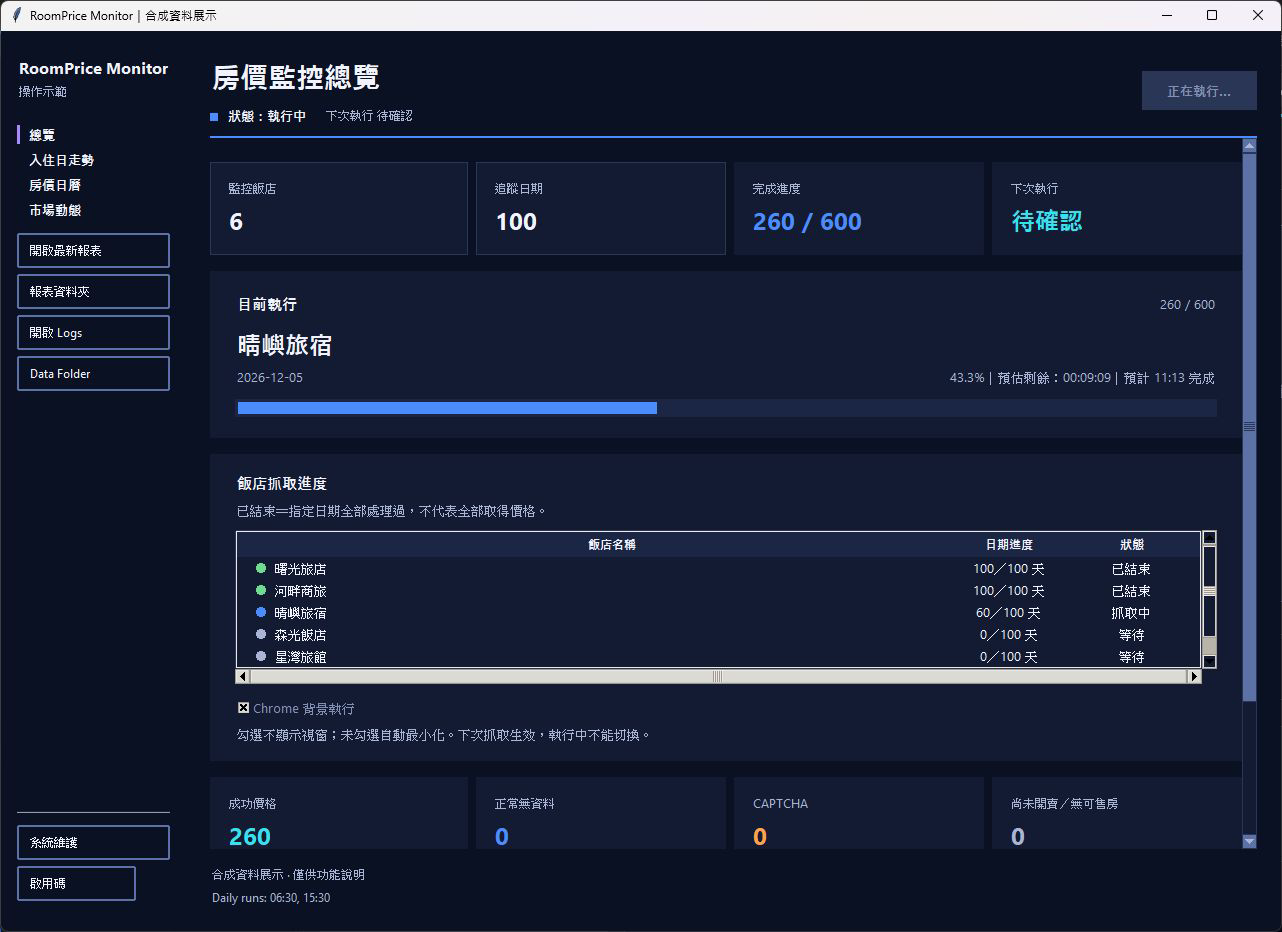Click the 開啟最新報表 button
This screenshot has height=932, width=1282.
tap(93, 251)
